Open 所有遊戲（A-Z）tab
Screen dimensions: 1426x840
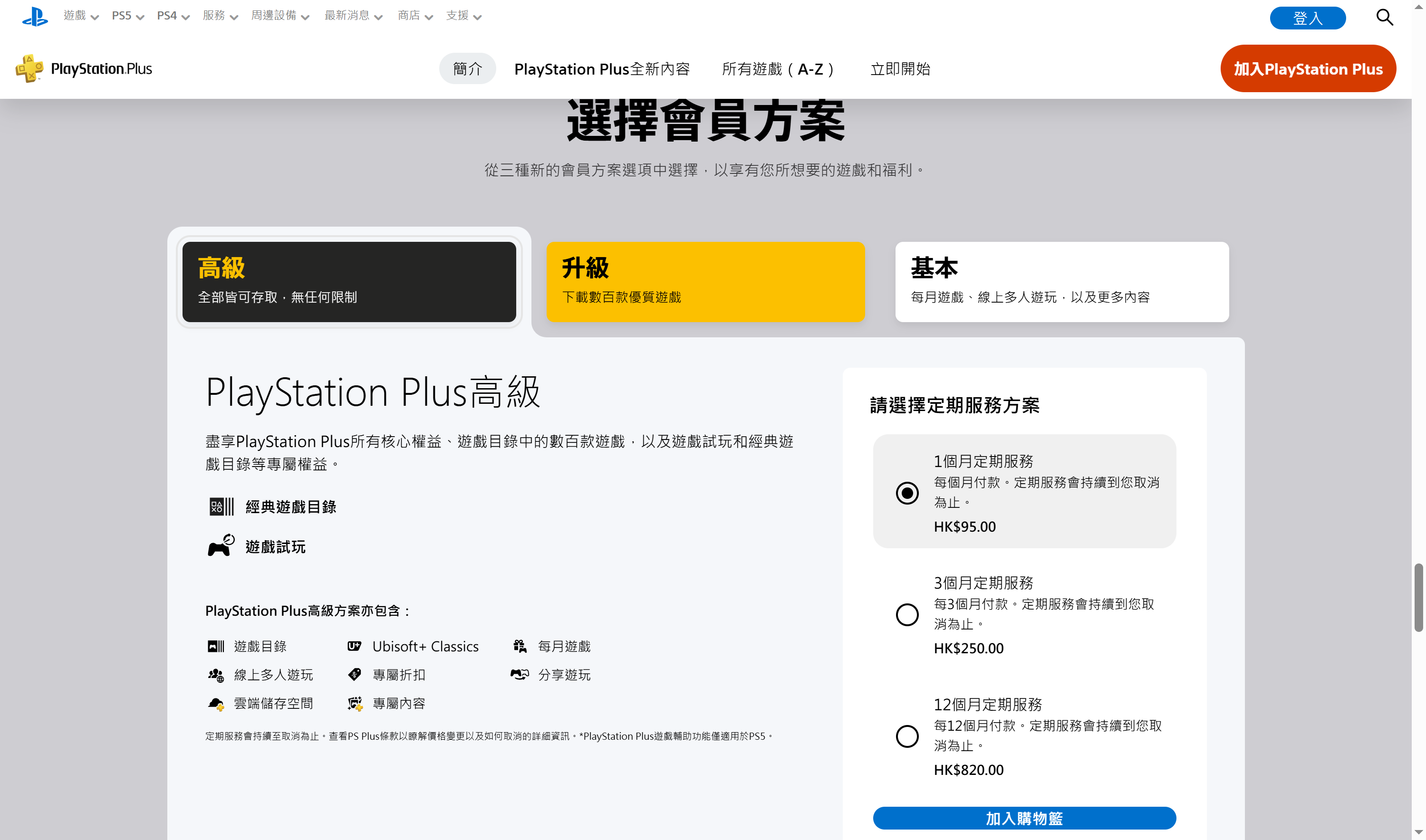click(778, 68)
